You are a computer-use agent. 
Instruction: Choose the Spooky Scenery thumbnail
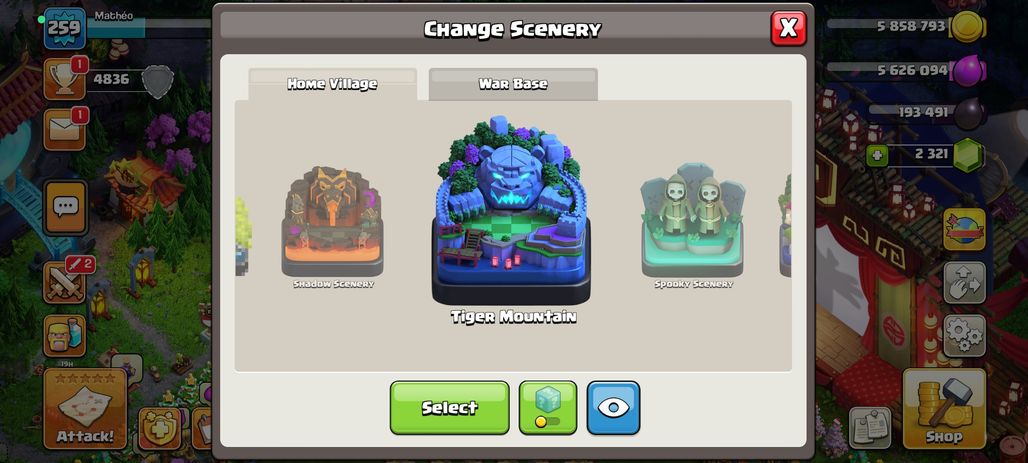(693, 226)
